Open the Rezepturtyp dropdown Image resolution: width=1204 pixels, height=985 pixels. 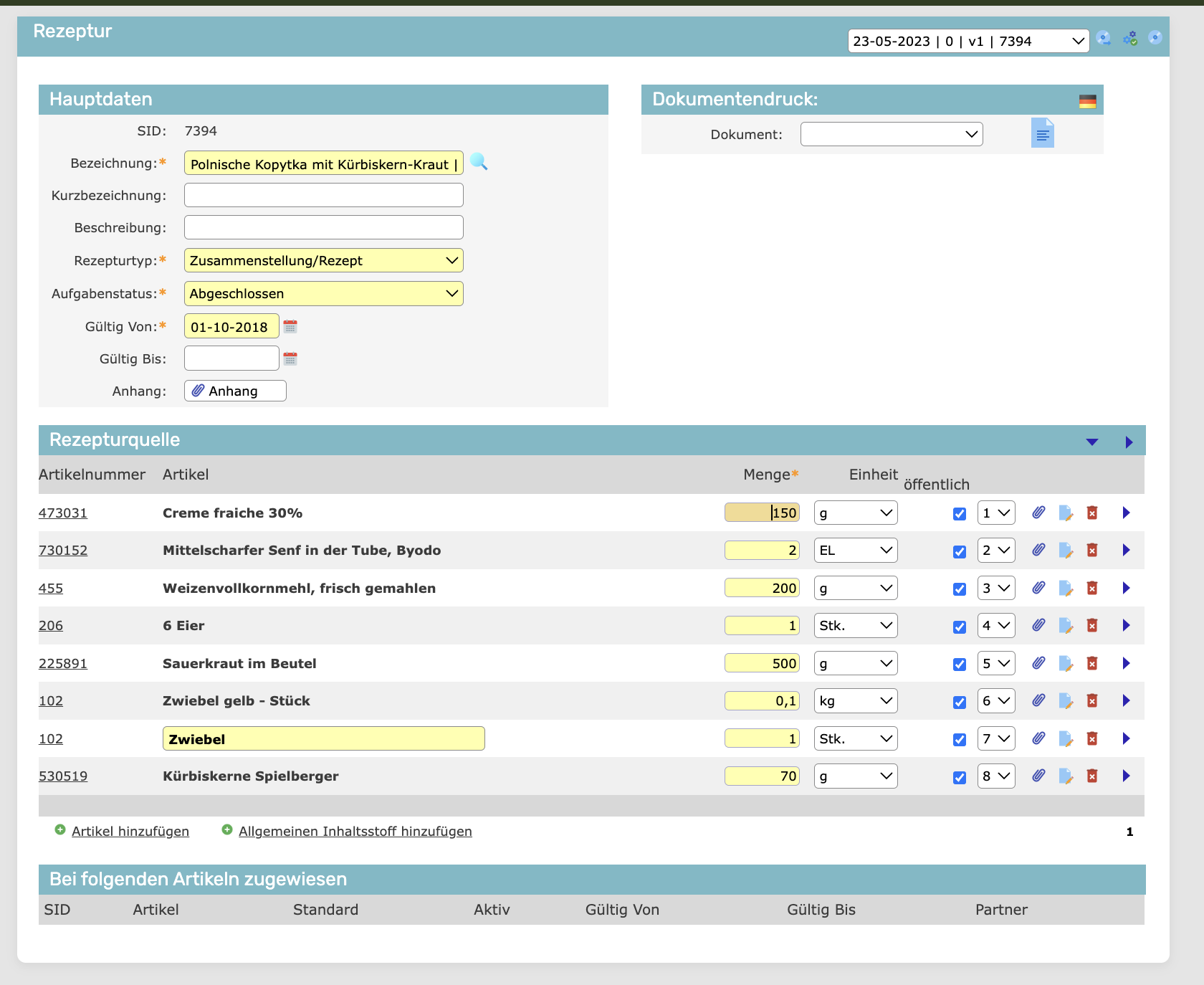[x=323, y=260]
